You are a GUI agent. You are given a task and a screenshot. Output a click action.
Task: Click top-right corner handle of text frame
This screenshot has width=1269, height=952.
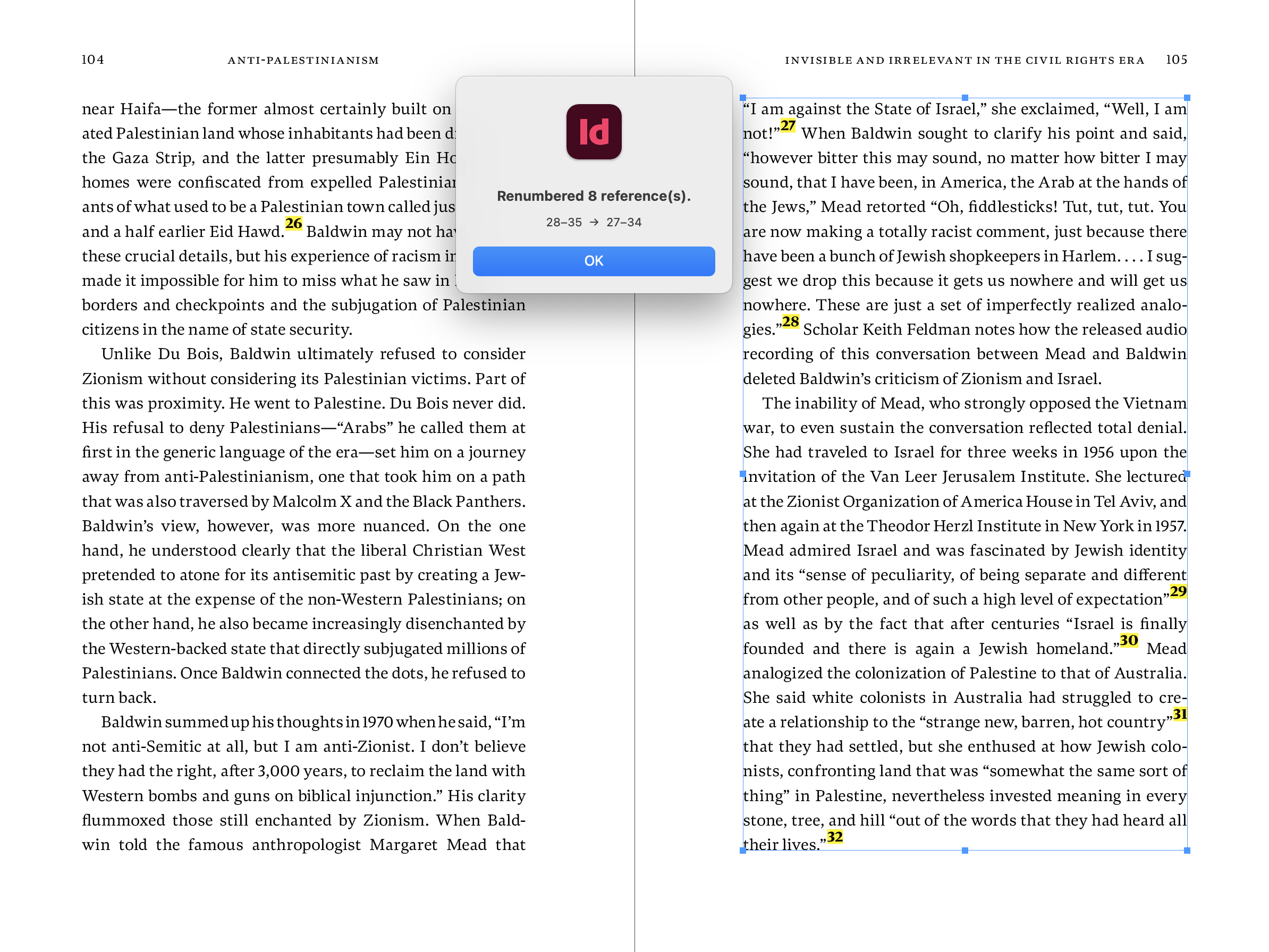tap(1187, 98)
